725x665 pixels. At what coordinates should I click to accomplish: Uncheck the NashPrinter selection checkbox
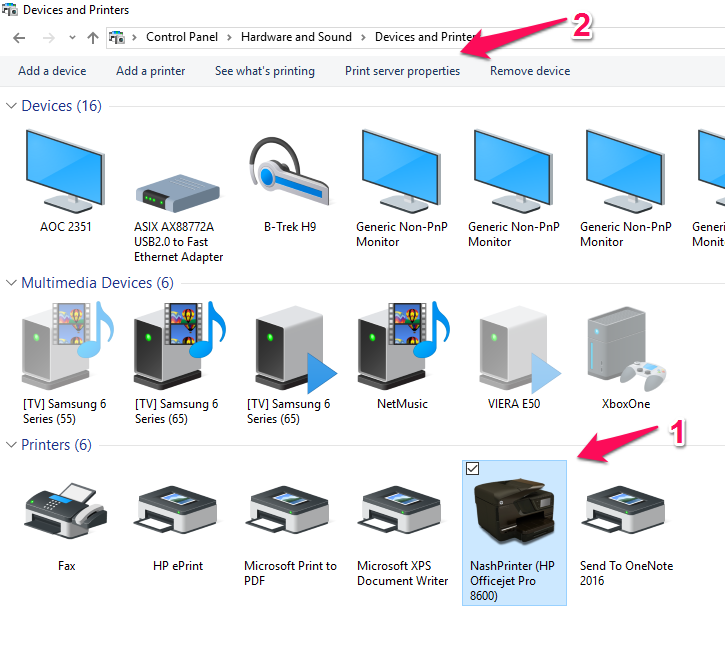pos(472,468)
